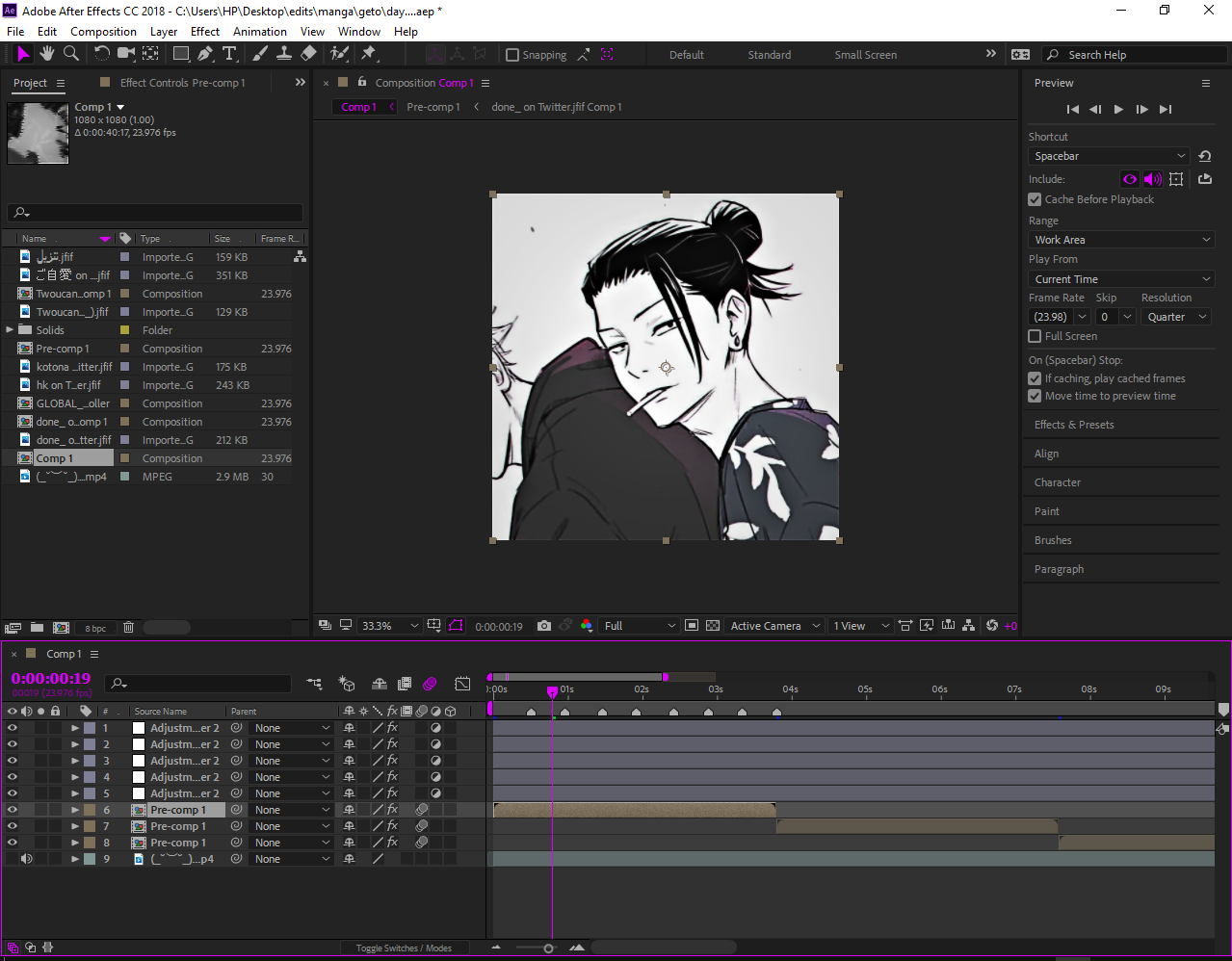Select the Hand tool
1232x961 pixels.
click(x=47, y=54)
